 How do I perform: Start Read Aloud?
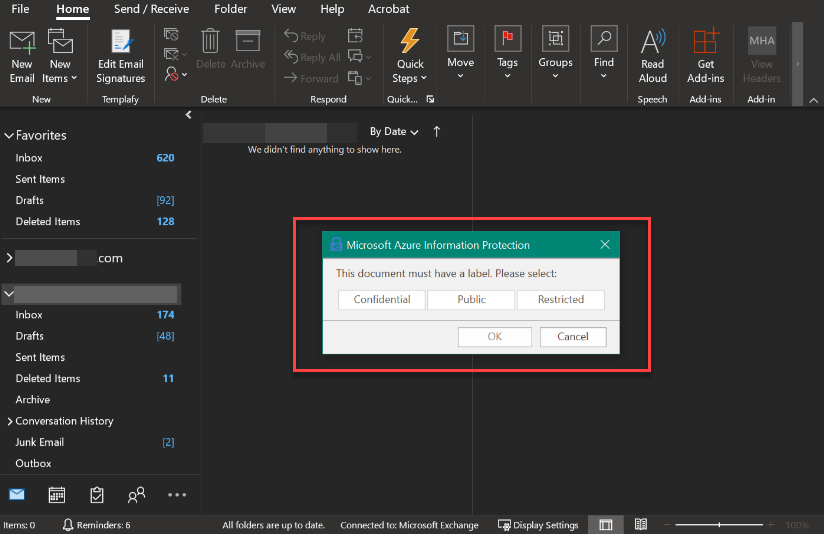point(653,56)
